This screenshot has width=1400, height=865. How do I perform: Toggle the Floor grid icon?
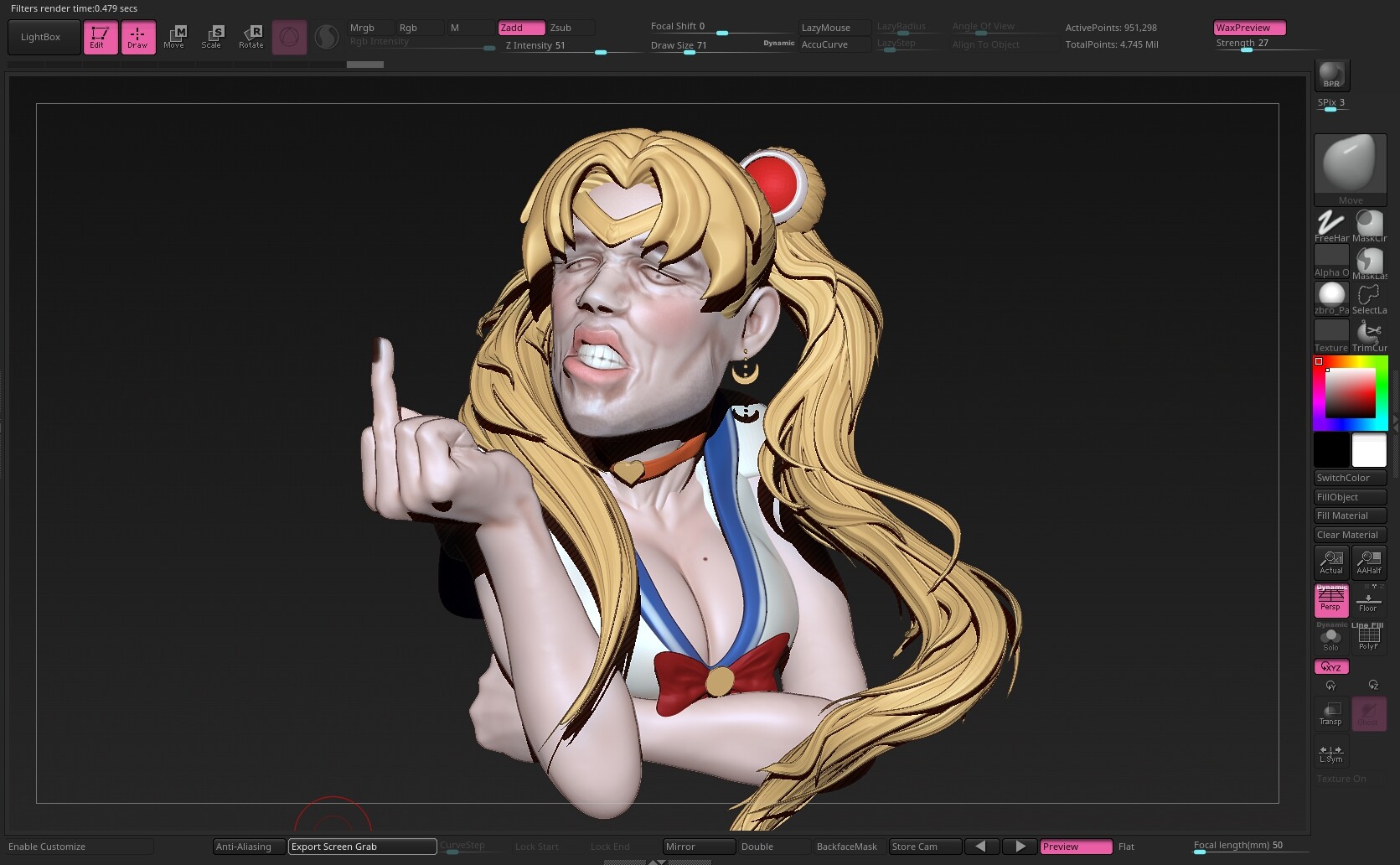[x=1369, y=600]
